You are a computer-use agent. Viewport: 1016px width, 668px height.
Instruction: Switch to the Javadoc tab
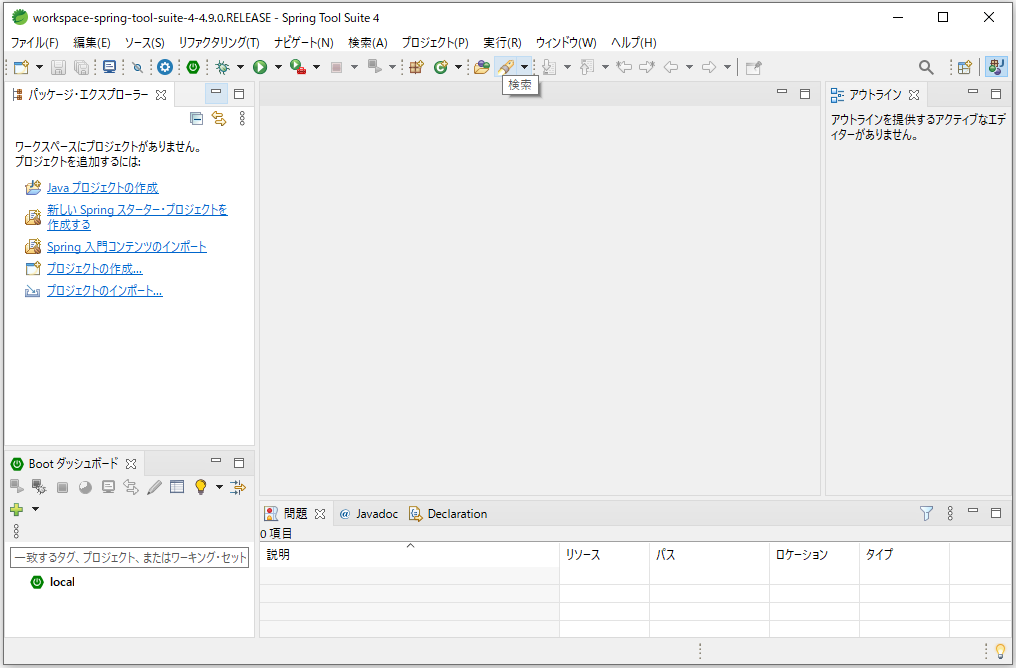(x=369, y=514)
